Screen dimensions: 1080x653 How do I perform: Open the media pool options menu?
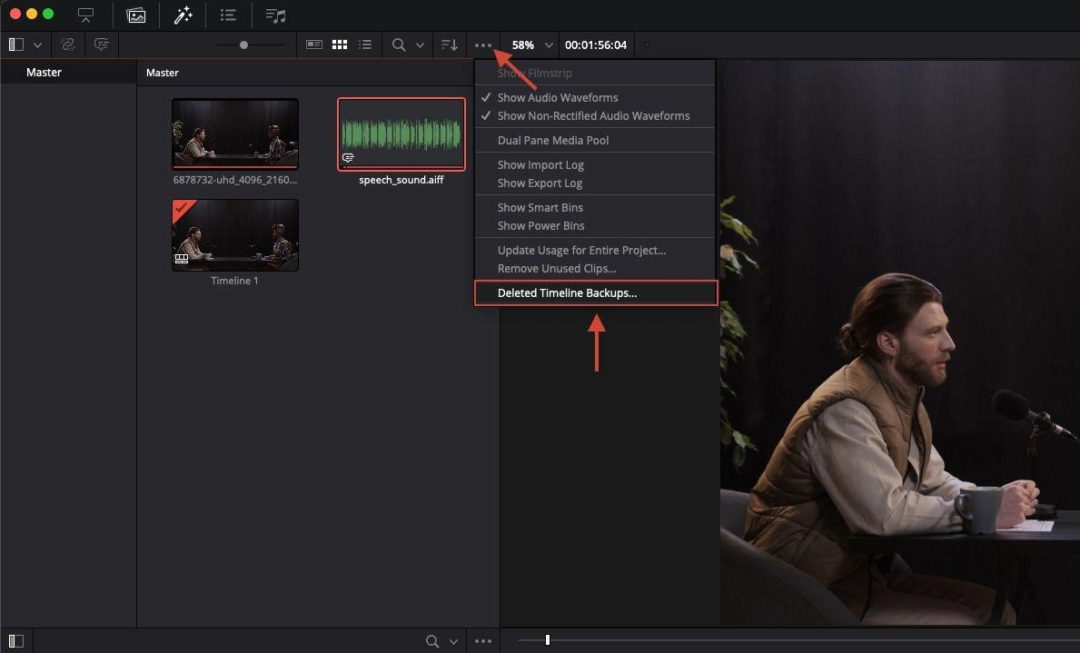pyautogui.click(x=483, y=44)
